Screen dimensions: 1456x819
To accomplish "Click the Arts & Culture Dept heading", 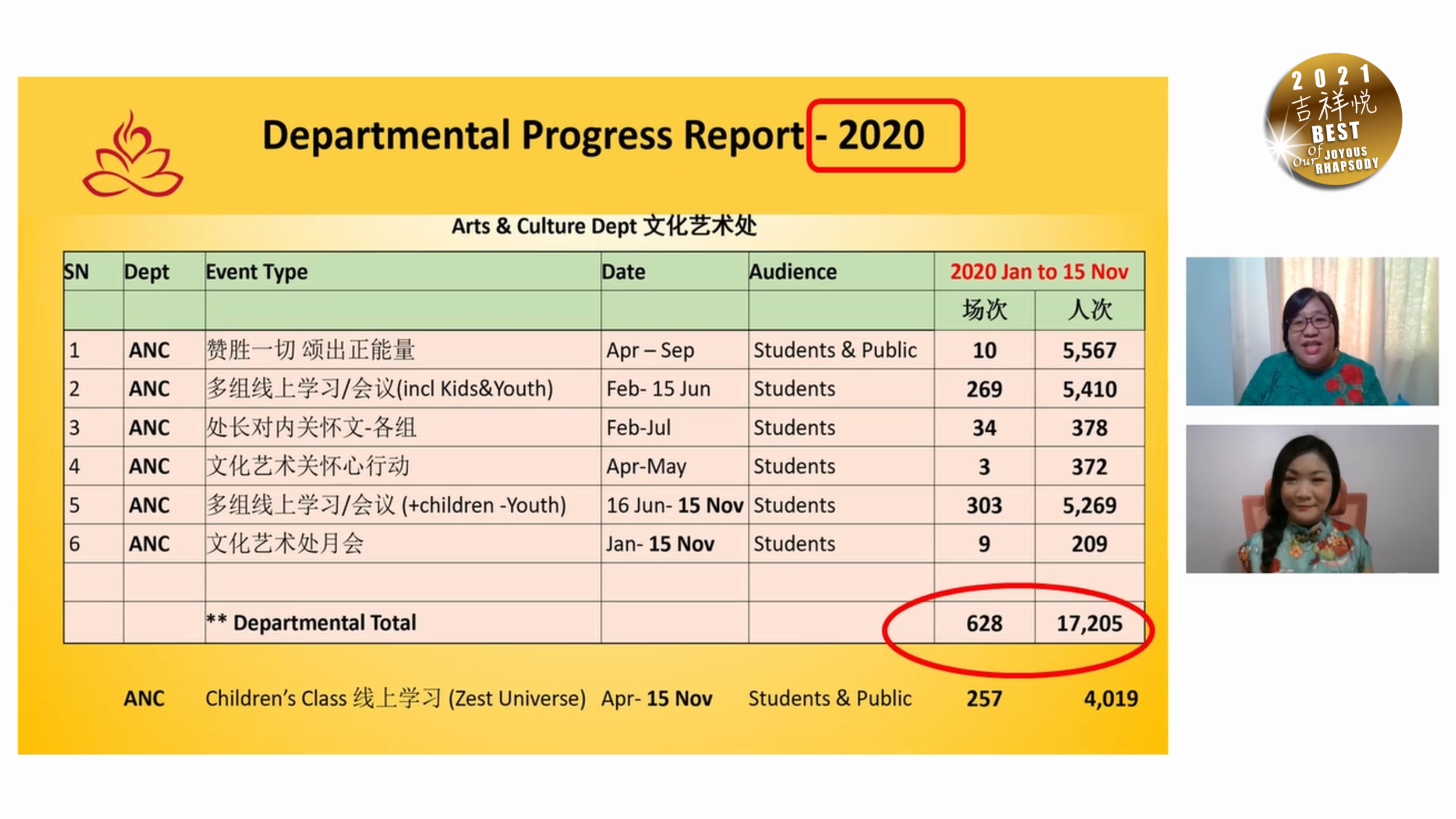I will click(x=604, y=226).
